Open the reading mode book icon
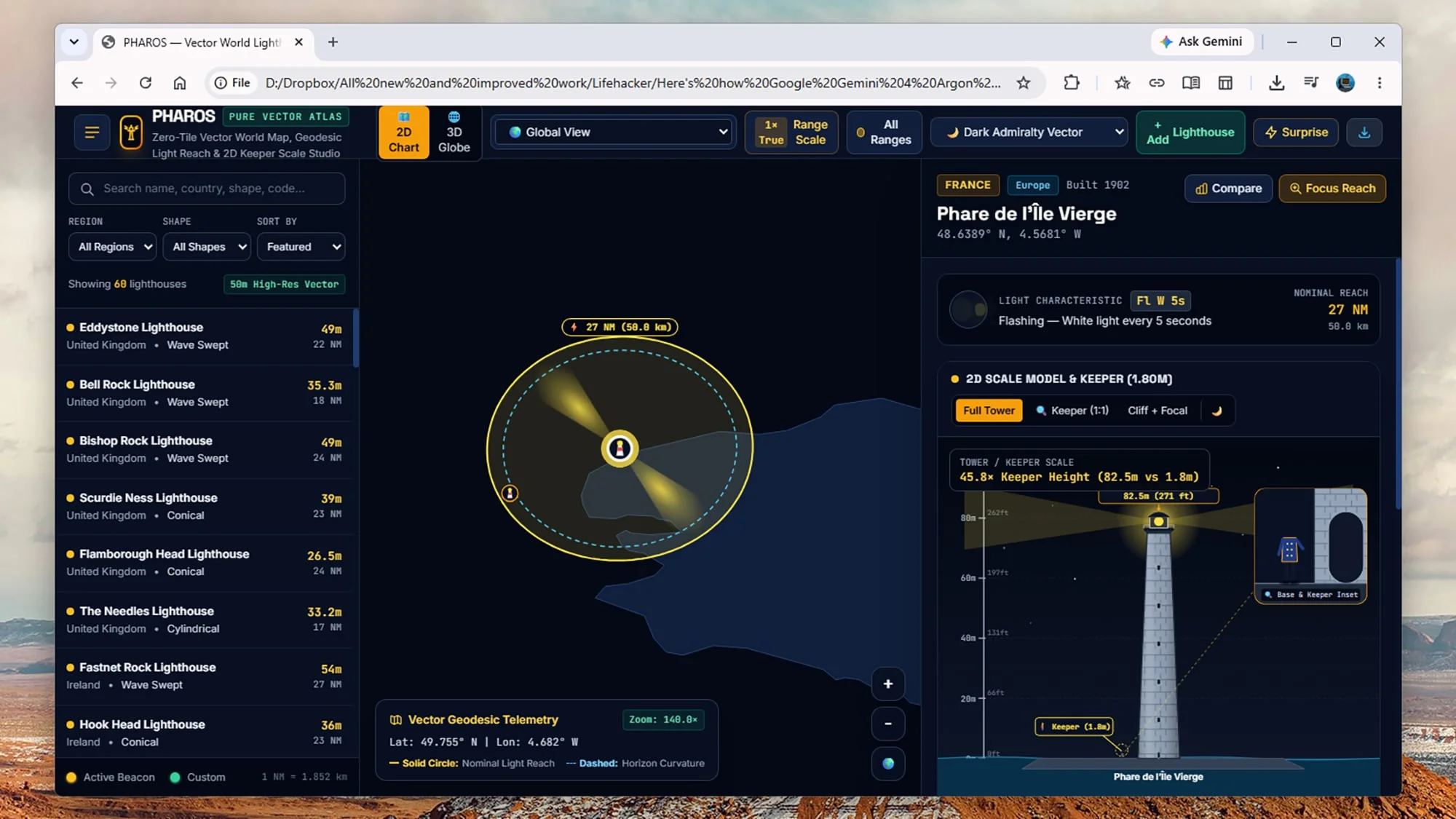 1191,83
